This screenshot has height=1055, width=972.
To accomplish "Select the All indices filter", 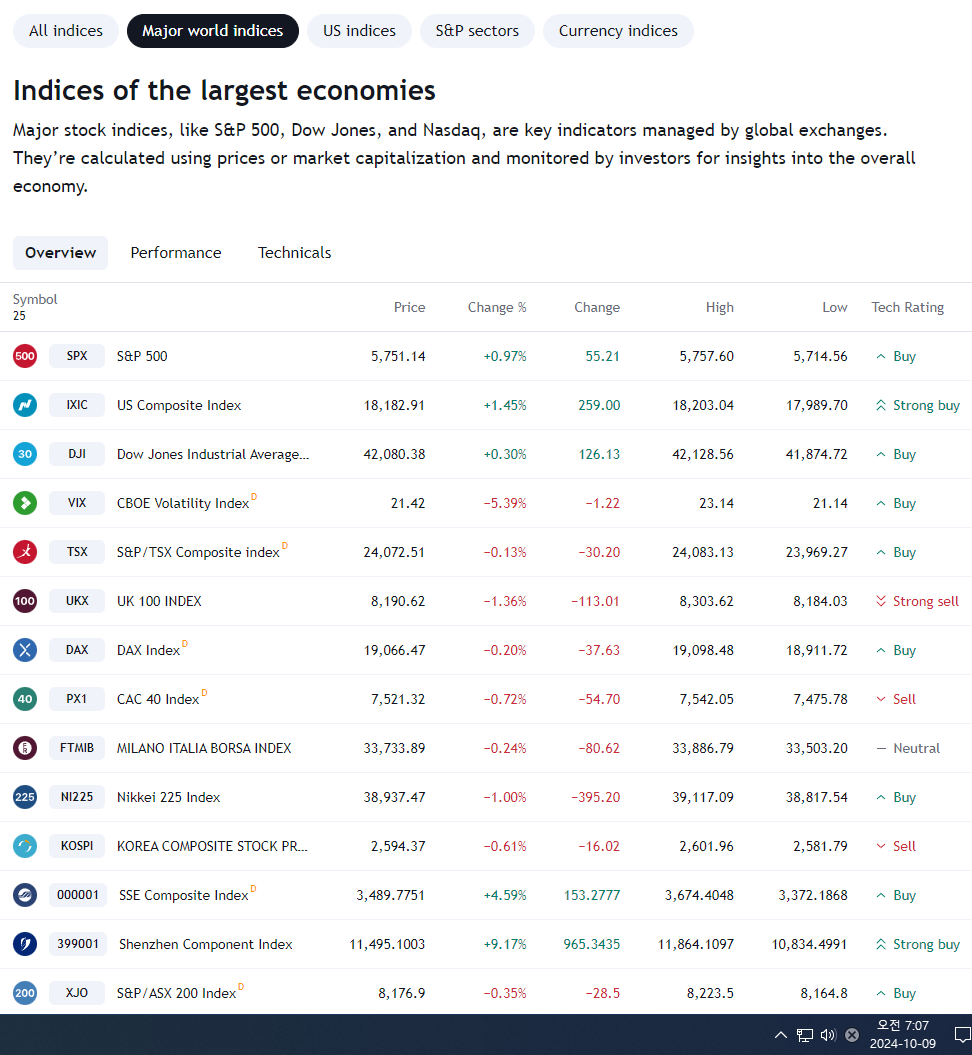I will pos(66,31).
